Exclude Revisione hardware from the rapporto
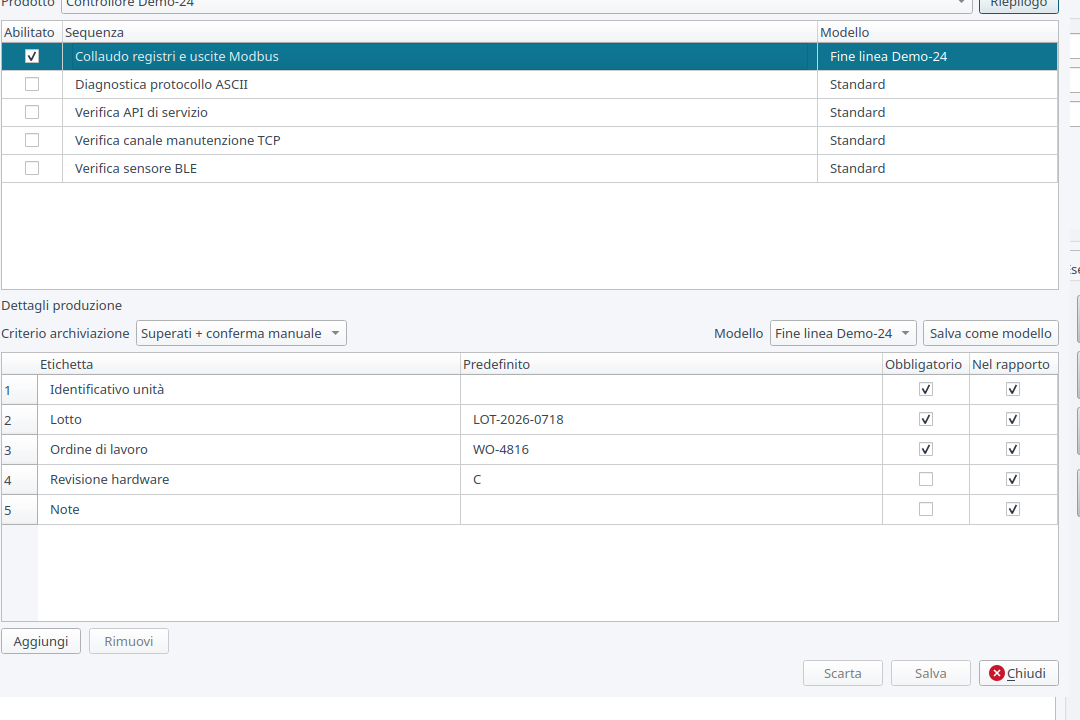Image resolution: width=1080 pixels, height=720 pixels. point(1012,480)
